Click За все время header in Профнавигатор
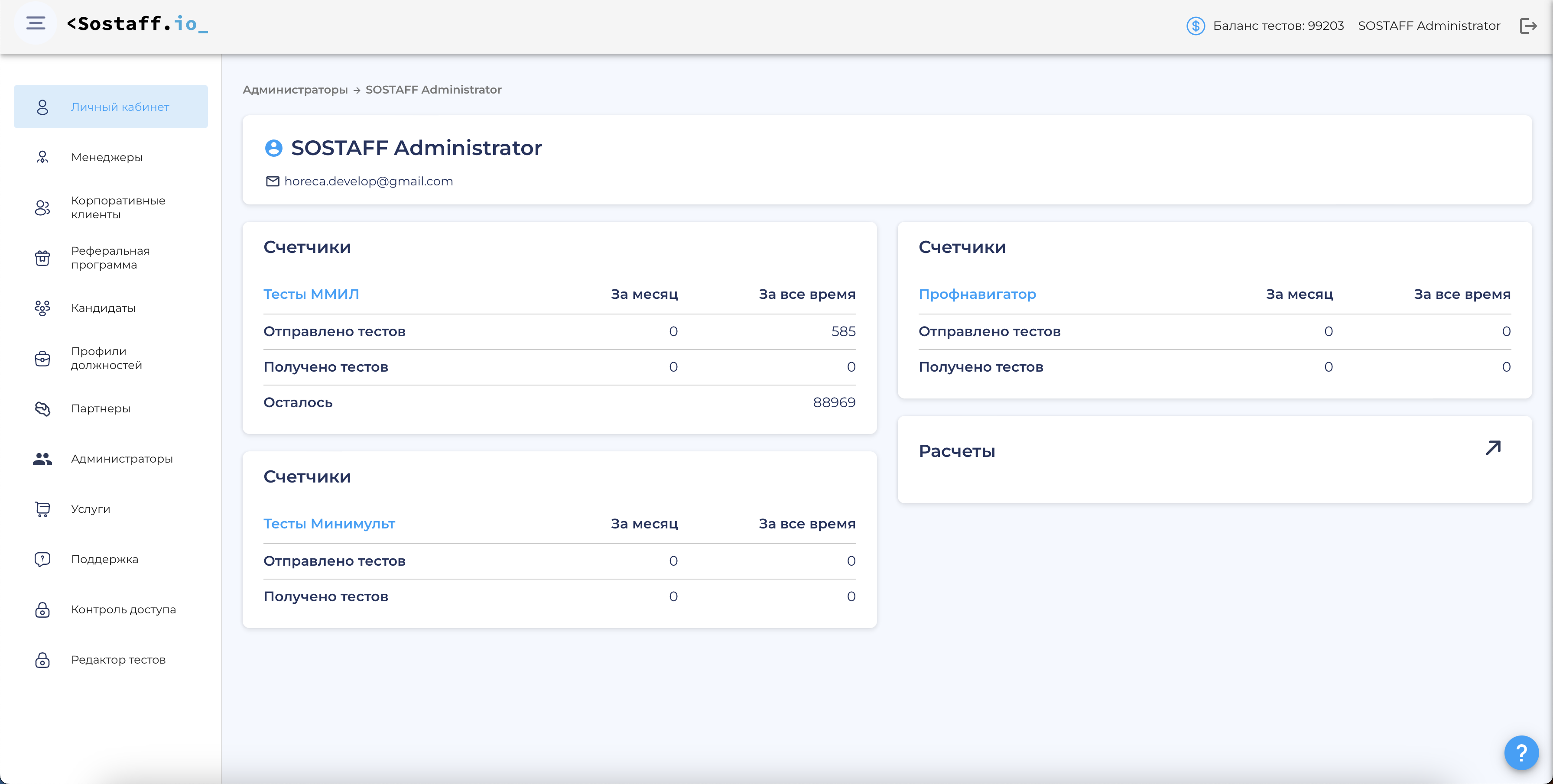1553x784 pixels. click(x=1462, y=294)
